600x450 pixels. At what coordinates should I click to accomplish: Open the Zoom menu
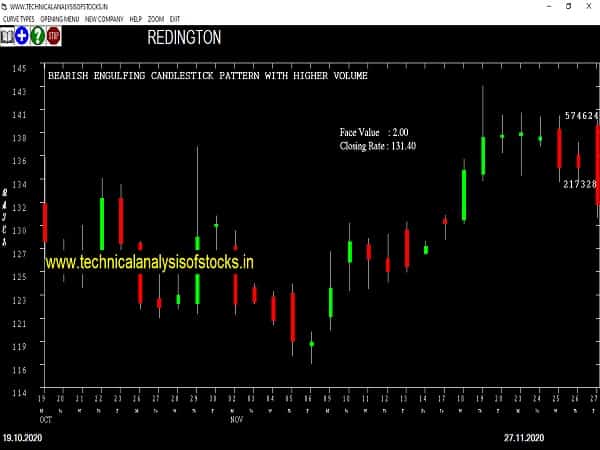(156, 19)
